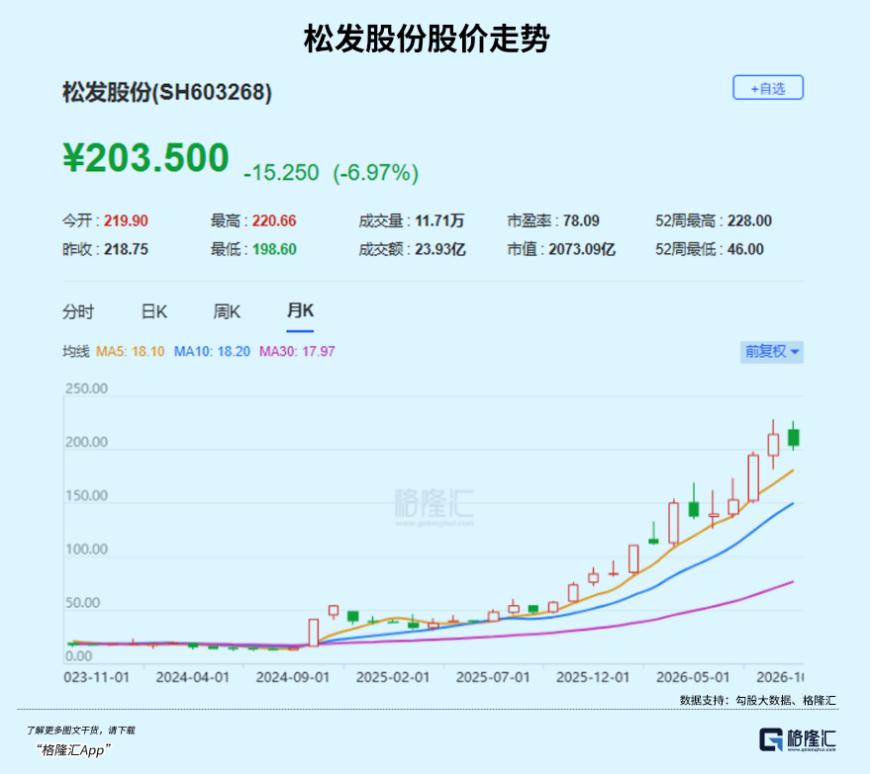Screen dimensions: 870x774
Task: Click the 今开 value 219.90
Action: pyautogui.click(x=126, y=221)
